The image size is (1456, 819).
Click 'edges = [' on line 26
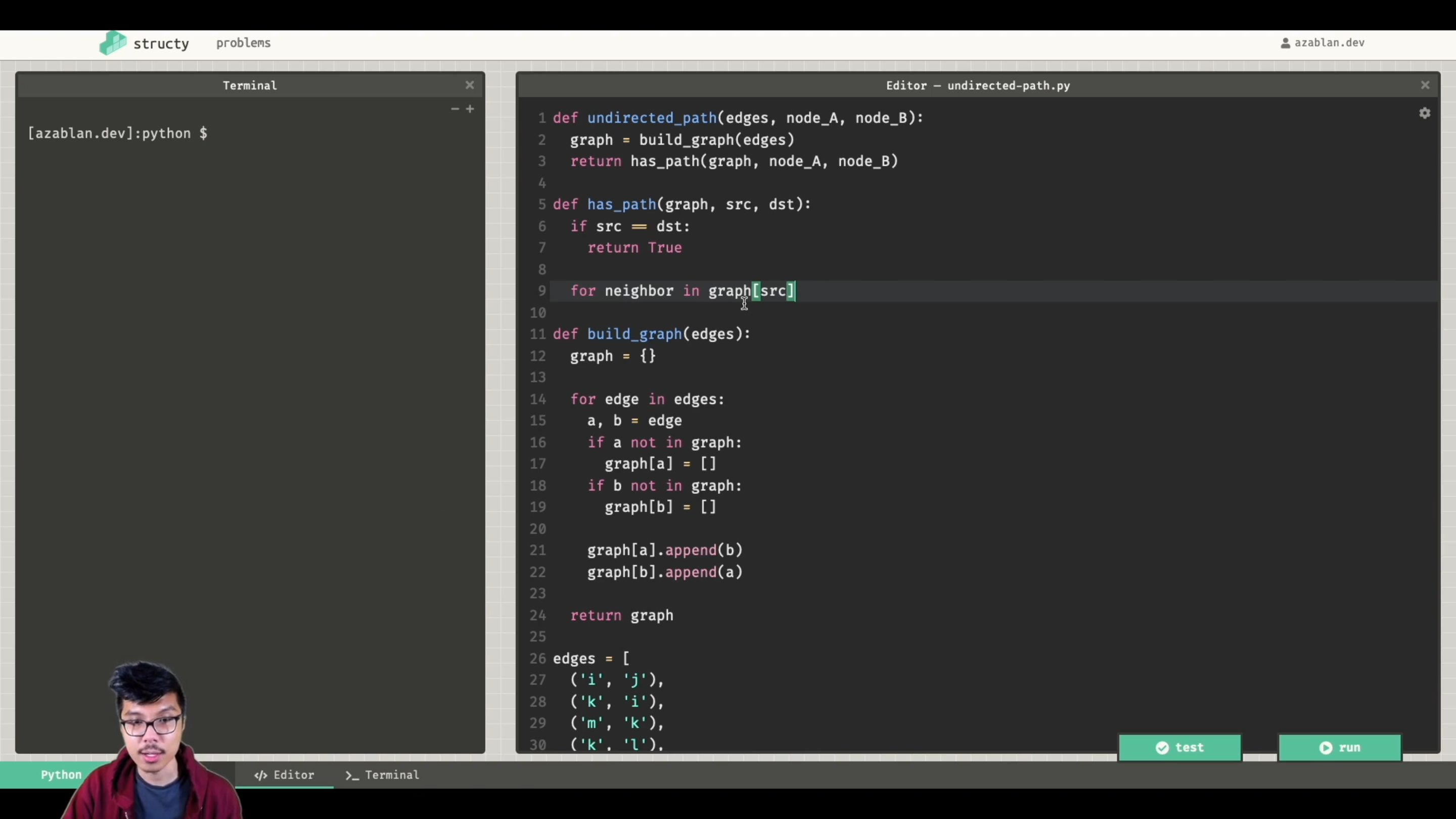coord(591,659)
